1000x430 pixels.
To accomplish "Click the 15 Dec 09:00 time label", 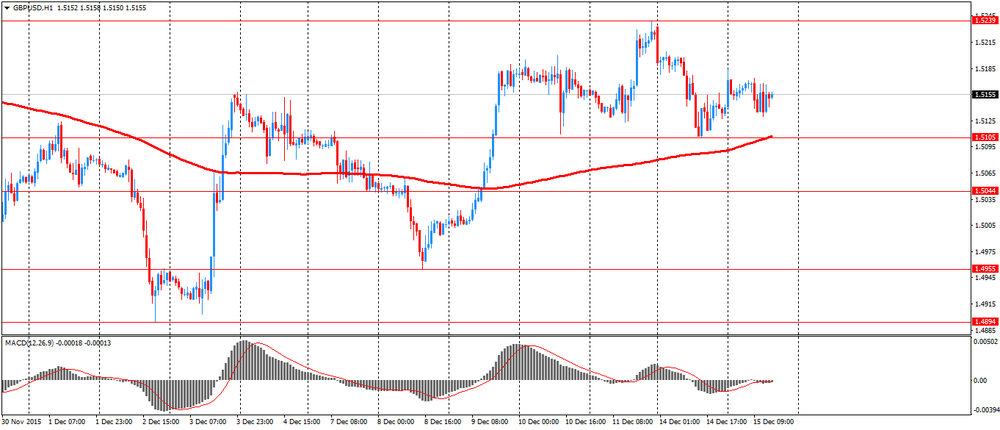I will point(775,422).
